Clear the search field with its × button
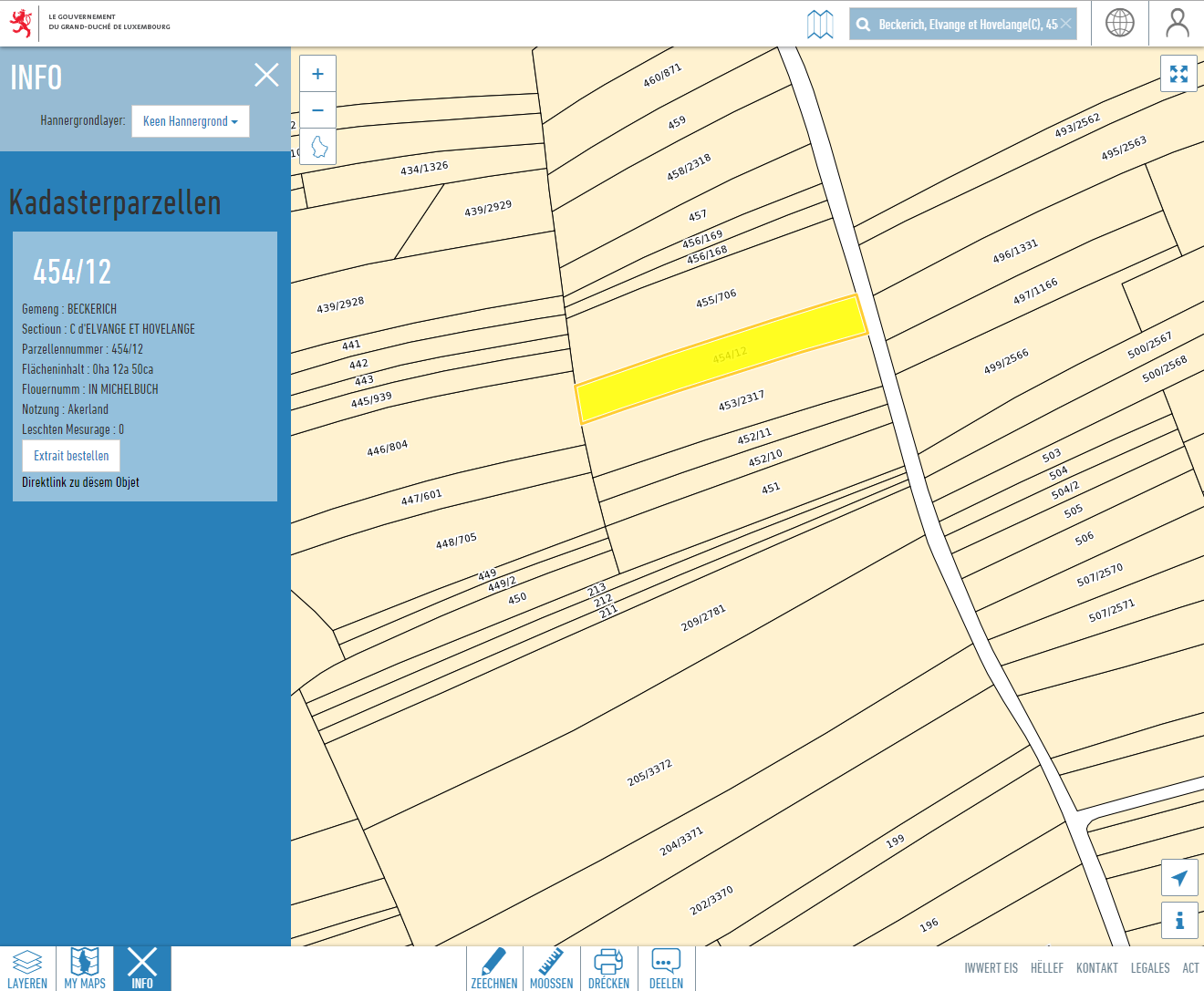 click(1065, 23)
